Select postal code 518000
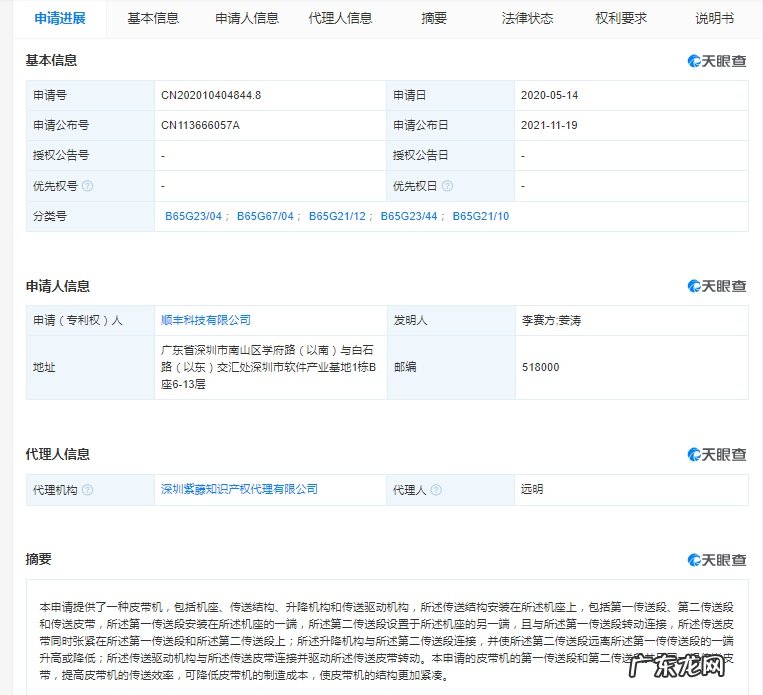This screenshot has height=695, width=763. pyautogui.click(x=540, y=367)
